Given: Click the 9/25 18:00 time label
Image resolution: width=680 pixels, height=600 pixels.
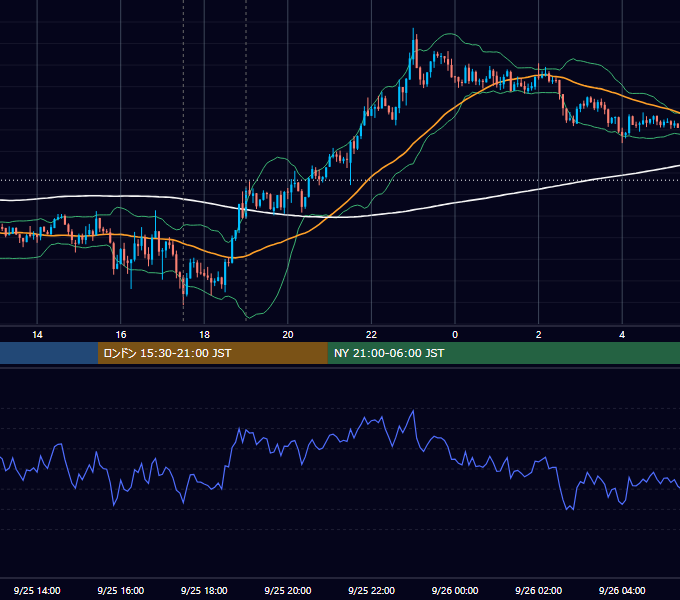Looking at the screenshot, I should (x=204, y=590).
